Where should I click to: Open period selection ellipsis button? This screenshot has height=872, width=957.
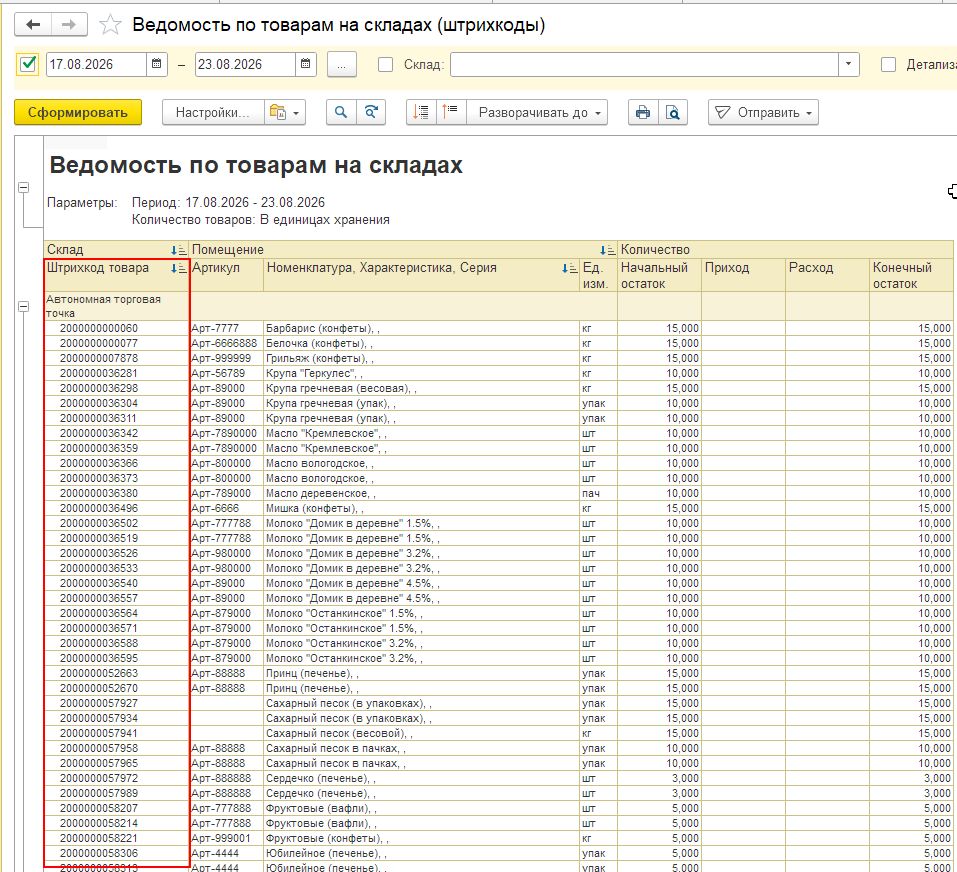click(x=342, y=64)
